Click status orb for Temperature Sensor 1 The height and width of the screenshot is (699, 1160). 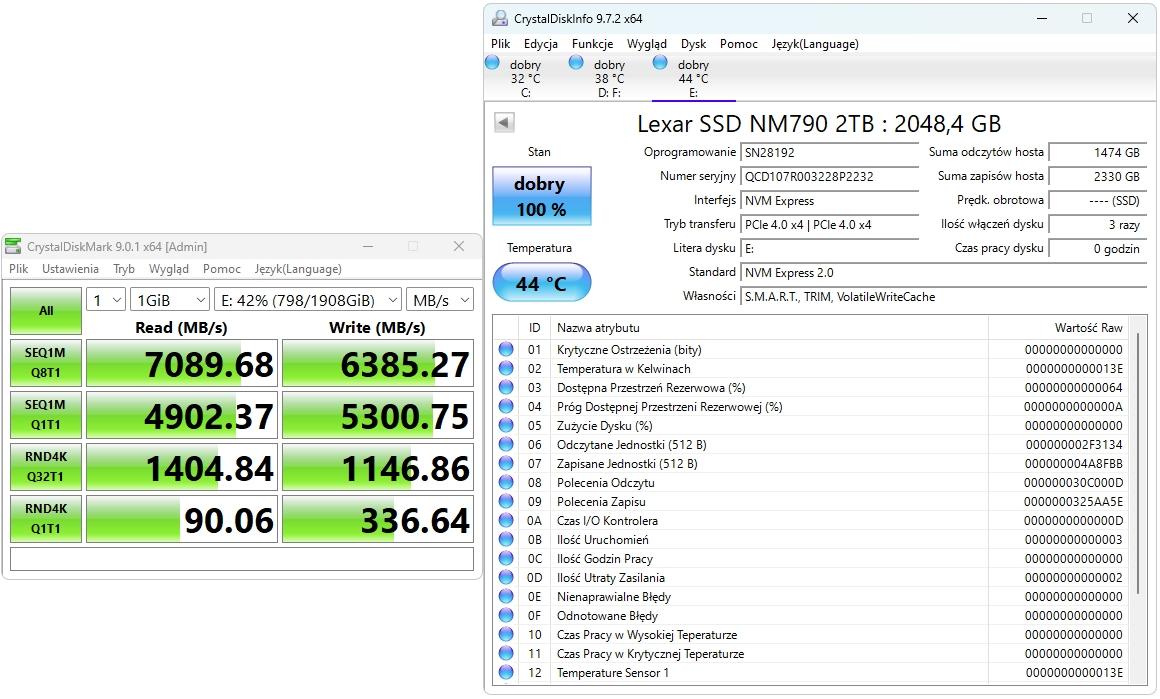[506, 673]
